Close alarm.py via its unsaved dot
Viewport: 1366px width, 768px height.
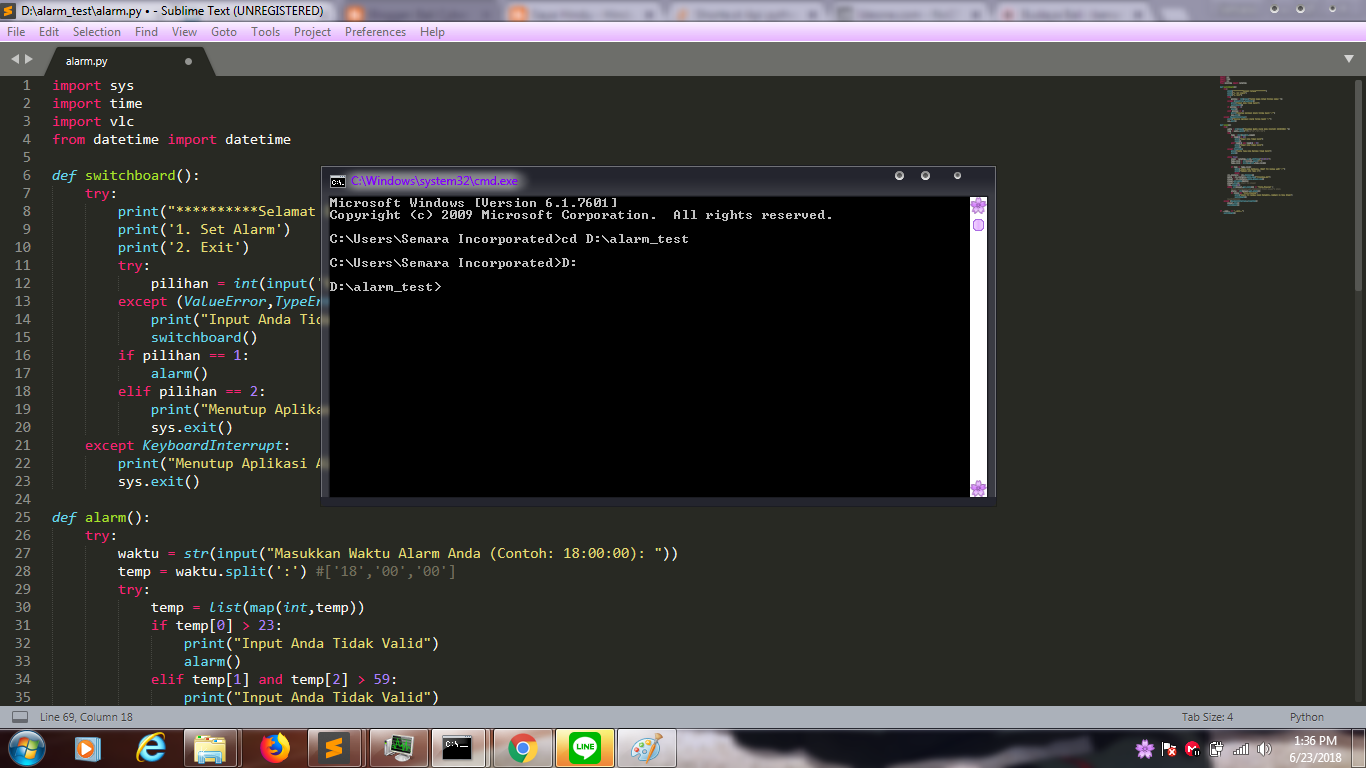pos(188,61)
